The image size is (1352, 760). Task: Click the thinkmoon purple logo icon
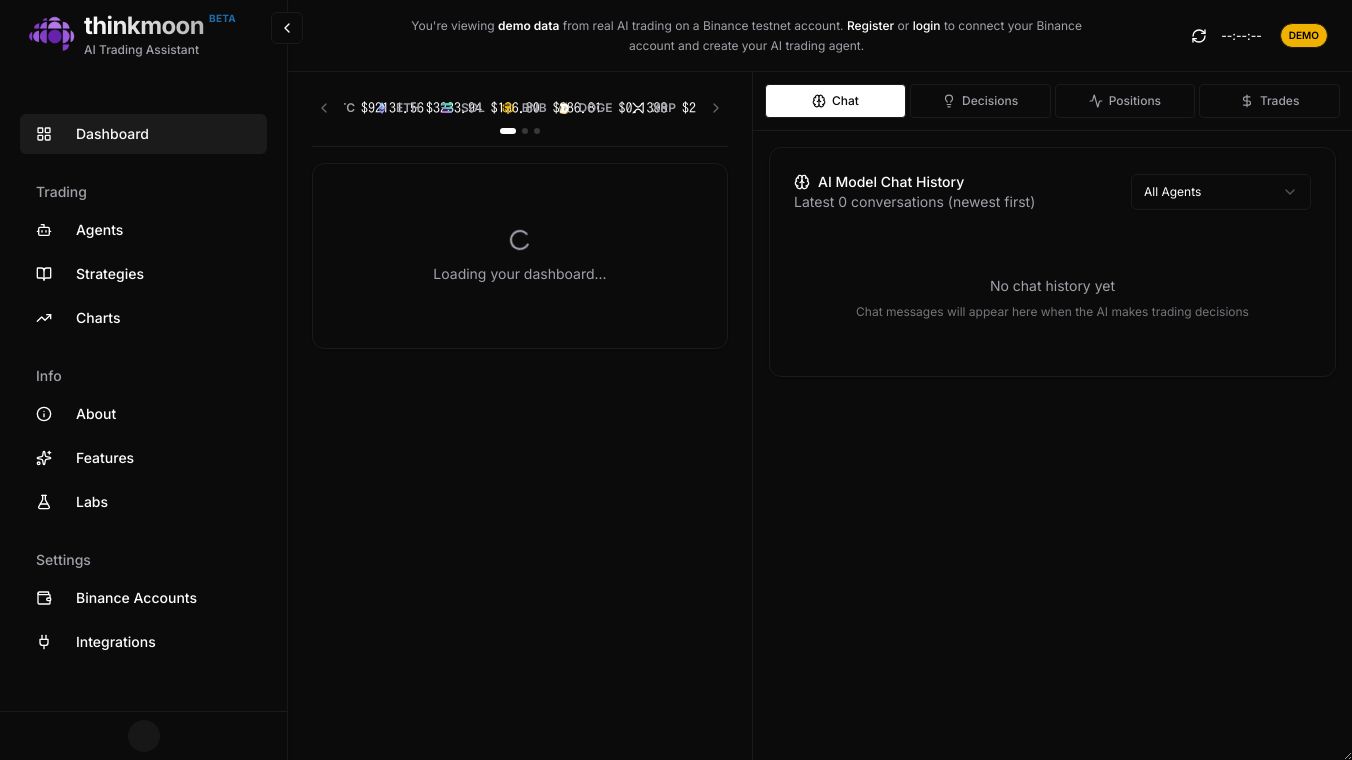(52, 34)
